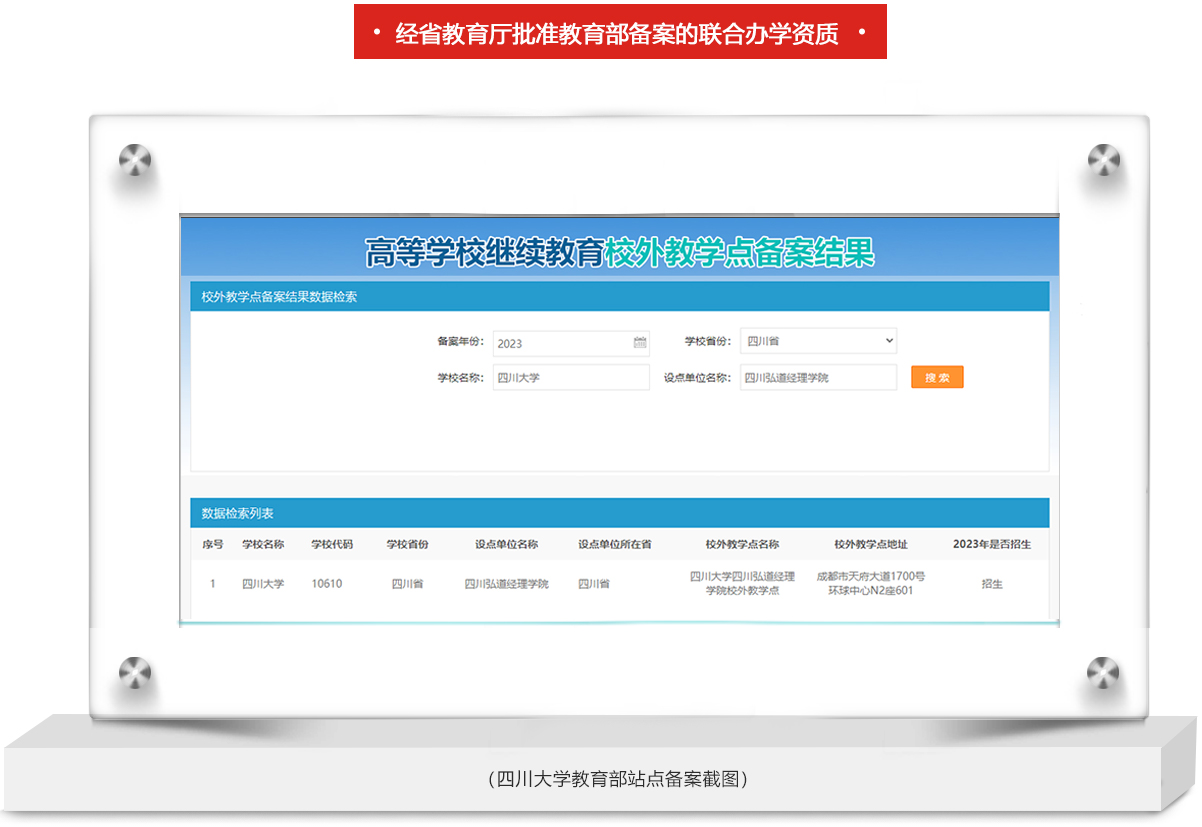Click the 校外教学点名称 column header
Image resolution: width=1202 pixels, height=827 pixels.
(742, 545)
